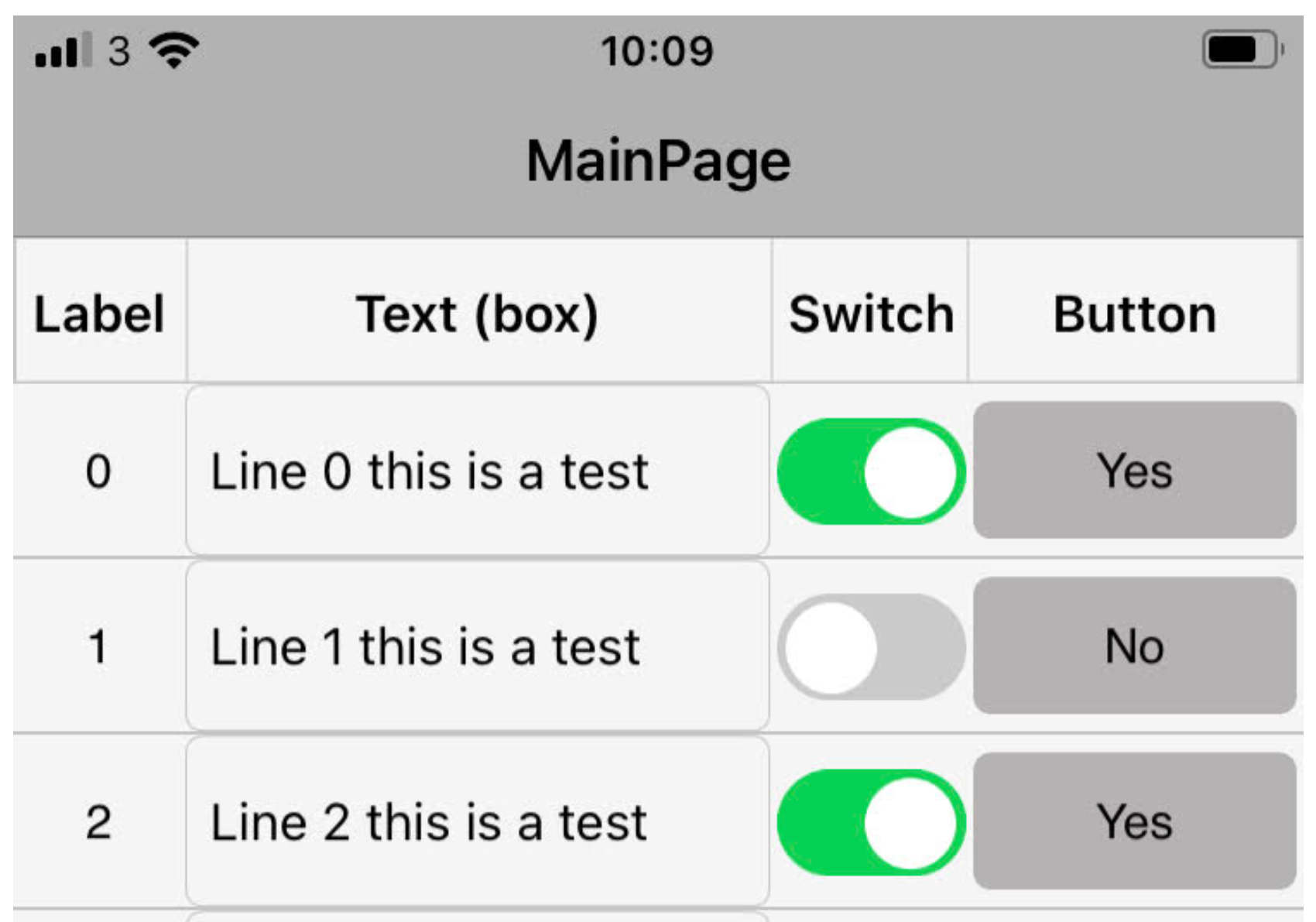Click into the "Line 2 this is a test" box

(477, 822)
